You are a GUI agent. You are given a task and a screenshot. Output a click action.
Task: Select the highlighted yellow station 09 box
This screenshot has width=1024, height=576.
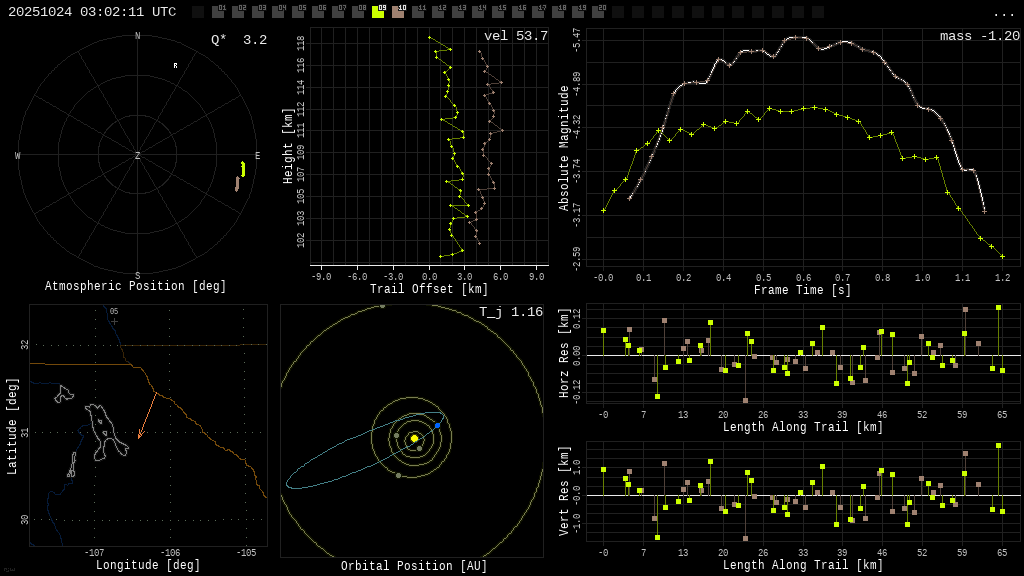[378, 12]
